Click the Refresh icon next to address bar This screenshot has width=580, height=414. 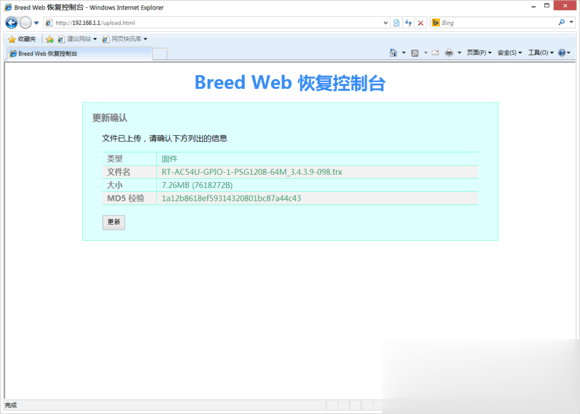coord(408,23)
